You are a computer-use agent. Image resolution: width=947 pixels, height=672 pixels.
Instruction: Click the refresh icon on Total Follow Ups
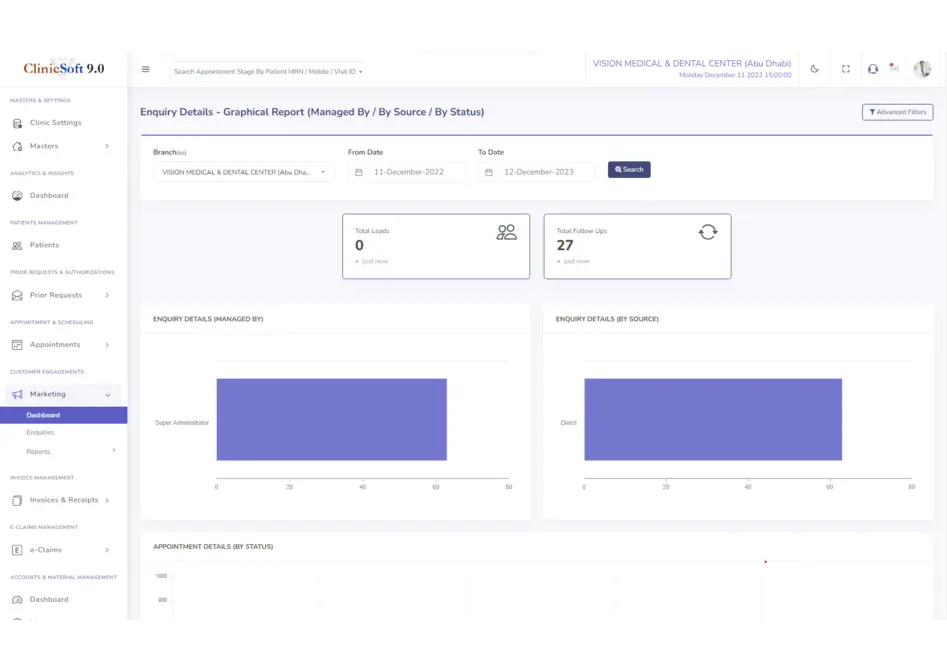(x=708, y=232)
